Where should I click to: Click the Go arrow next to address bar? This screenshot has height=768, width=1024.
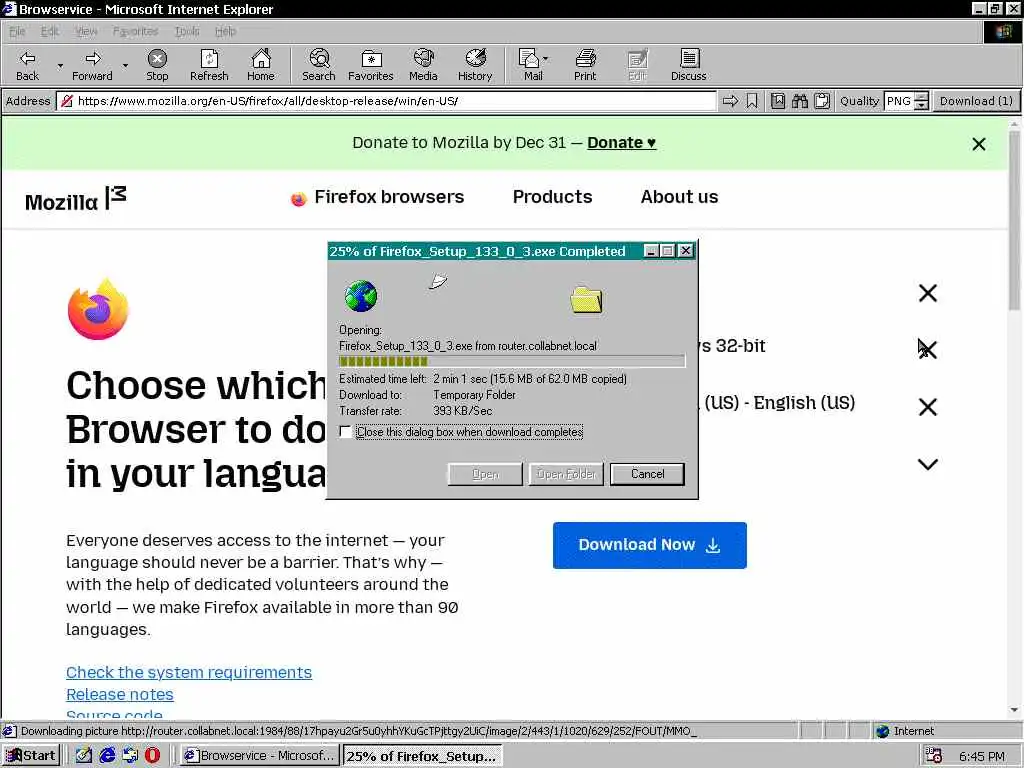point(730,101)
